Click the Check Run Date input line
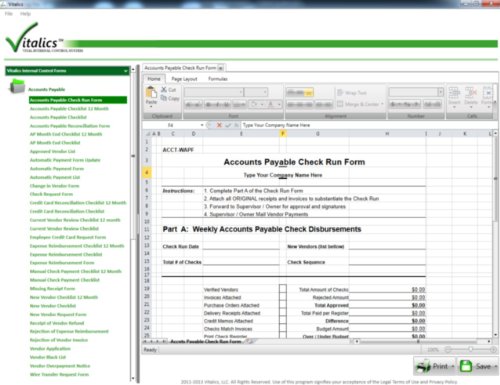500x385 pixels. [x=241, y=247]
